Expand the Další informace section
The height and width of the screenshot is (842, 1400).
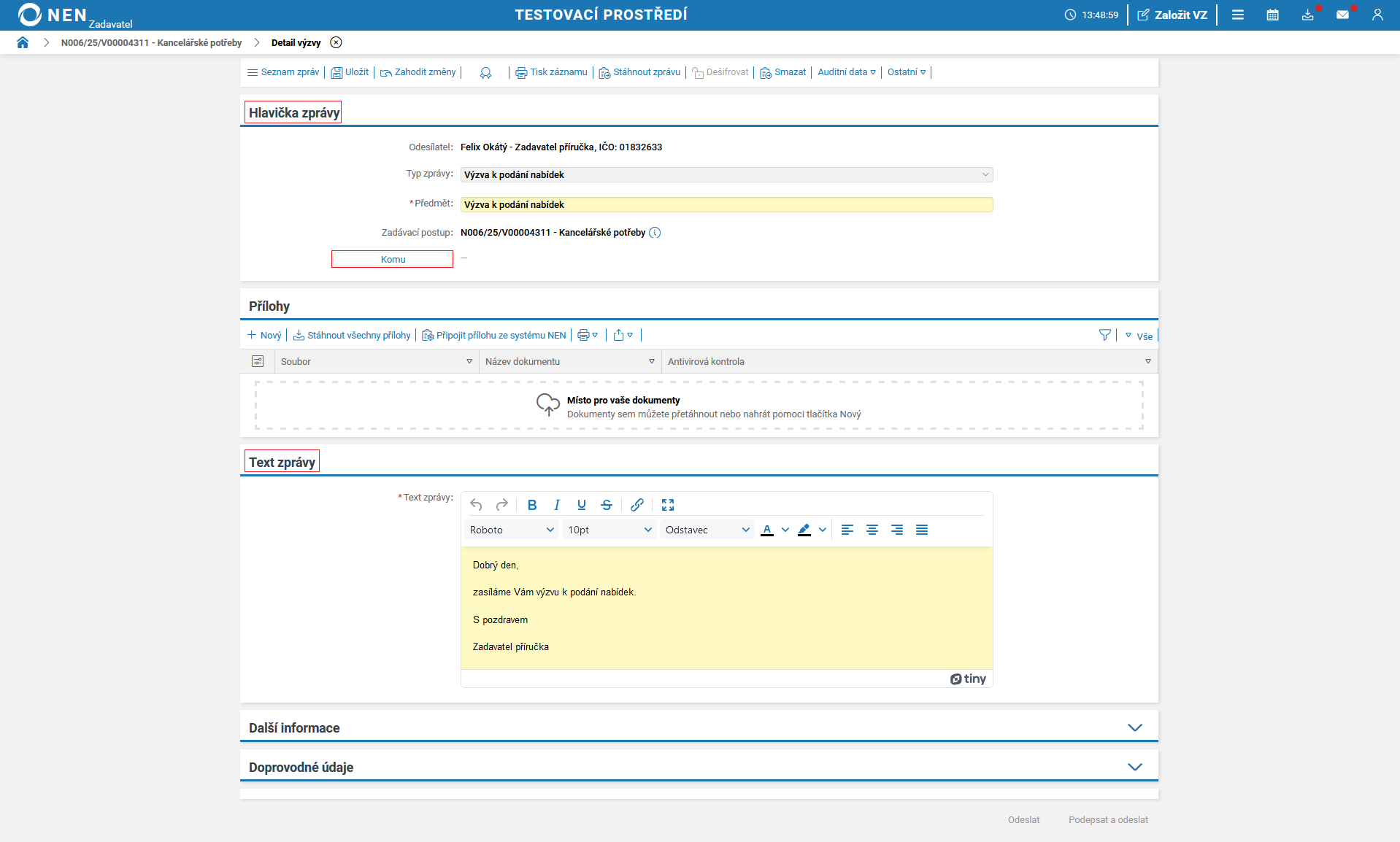(1134, 727)
